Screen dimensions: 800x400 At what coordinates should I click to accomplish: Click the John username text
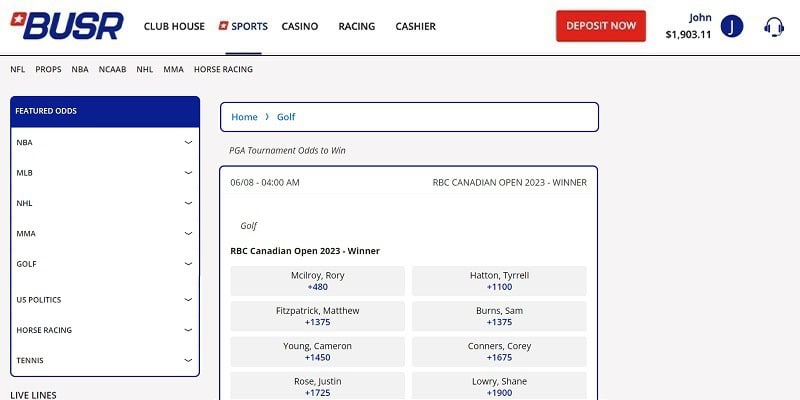701,17
